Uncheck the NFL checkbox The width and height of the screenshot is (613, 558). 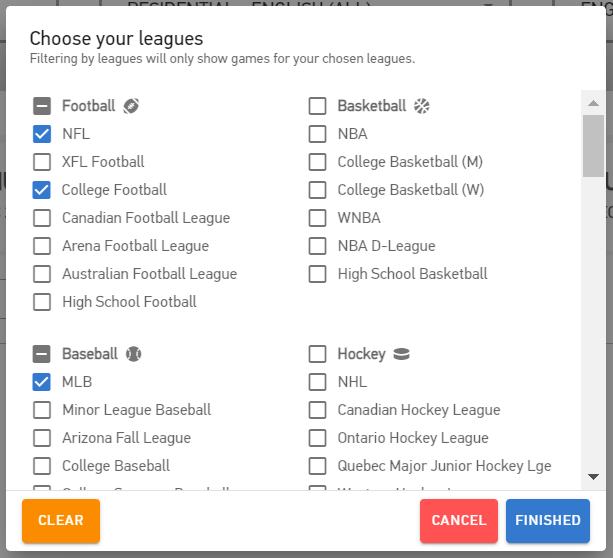42,134
